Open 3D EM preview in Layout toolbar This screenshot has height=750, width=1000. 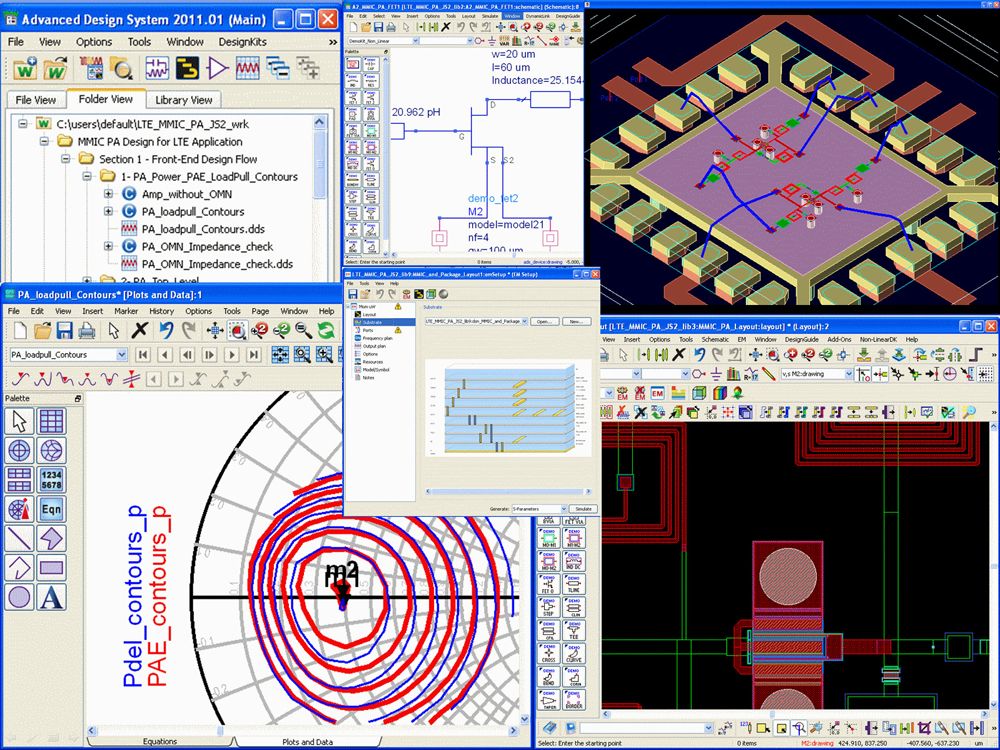(699, 393)
